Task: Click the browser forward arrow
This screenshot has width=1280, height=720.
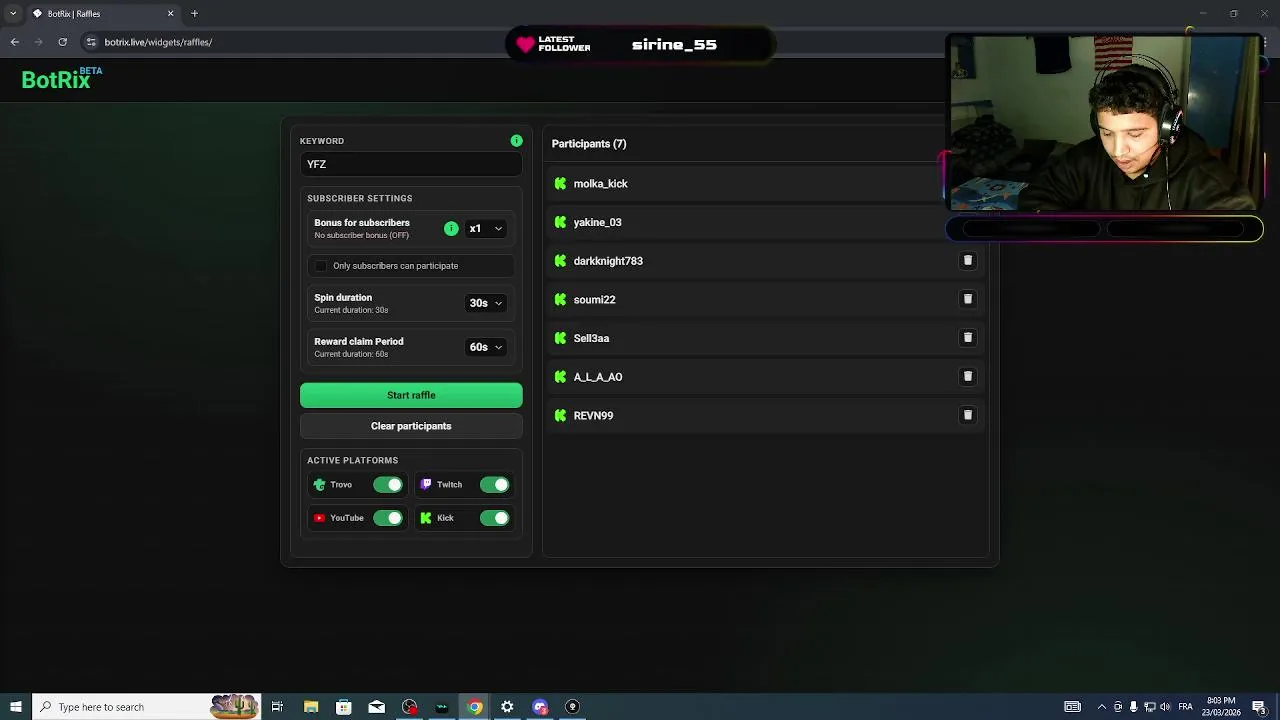Action: click(39, 42)
